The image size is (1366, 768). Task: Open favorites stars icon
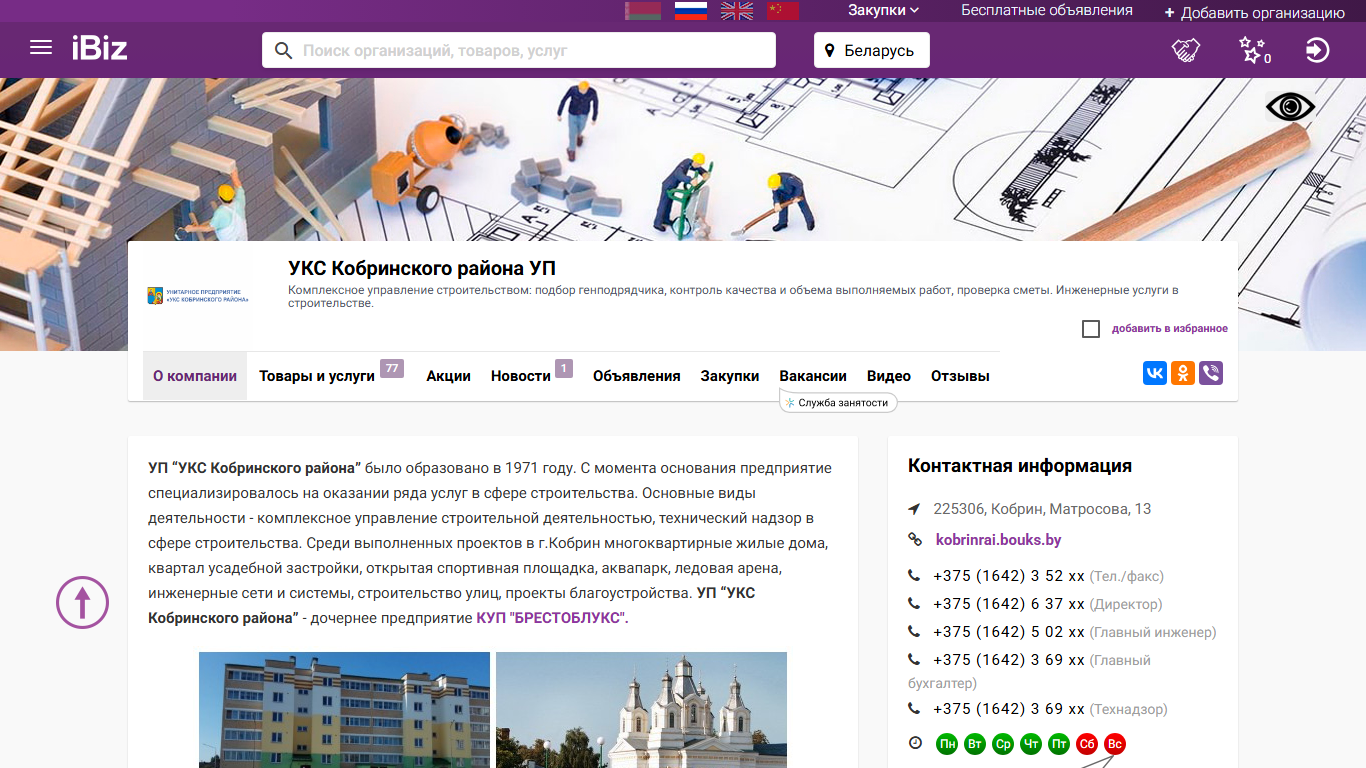(1253, 50)
